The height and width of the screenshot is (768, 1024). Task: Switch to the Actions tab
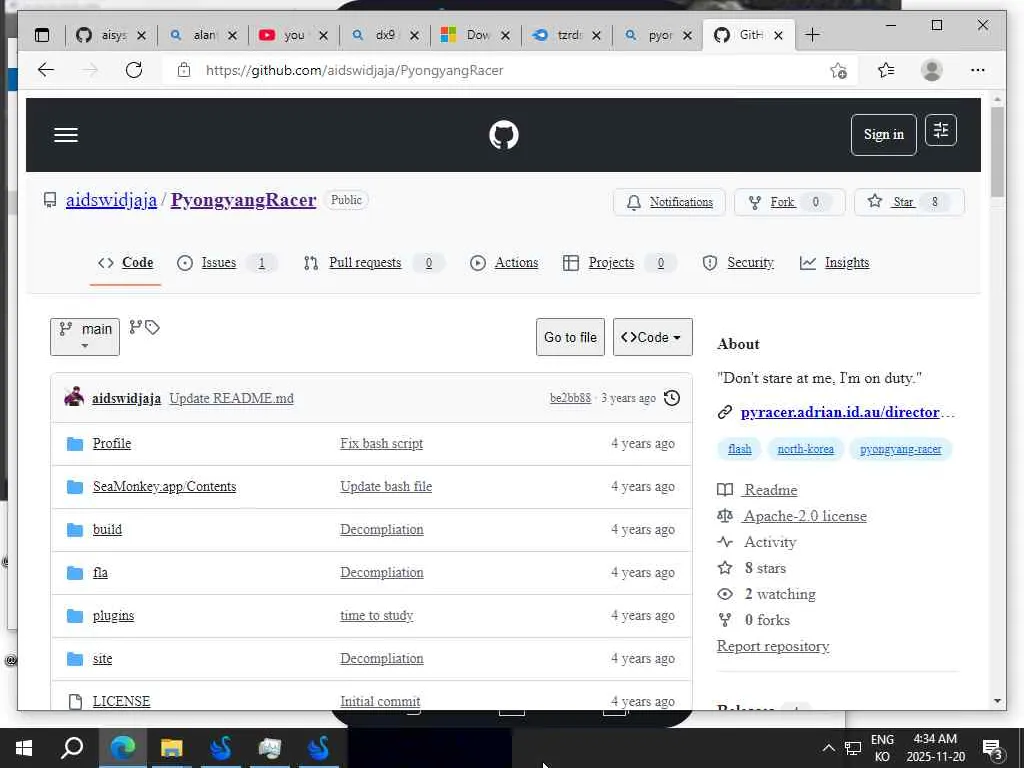(504, 263)
